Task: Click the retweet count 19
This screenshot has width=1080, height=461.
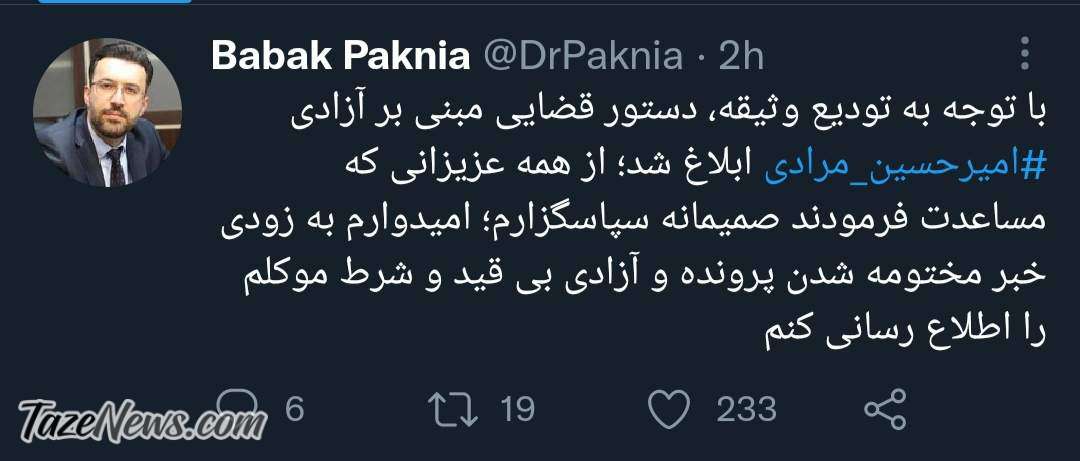Action: pos(517,409)
